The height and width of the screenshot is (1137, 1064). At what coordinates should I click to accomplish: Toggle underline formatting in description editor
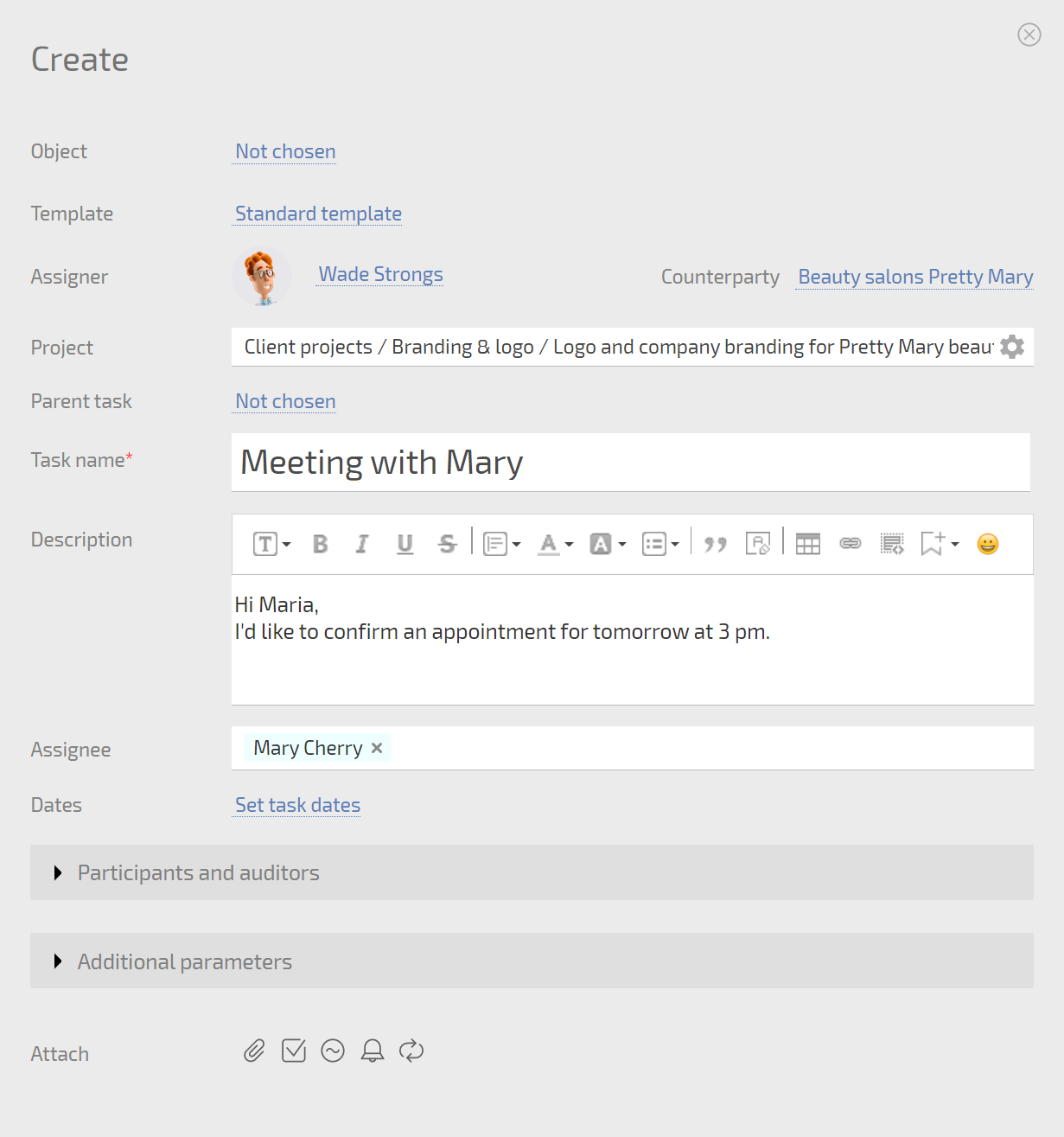[405, 544]
